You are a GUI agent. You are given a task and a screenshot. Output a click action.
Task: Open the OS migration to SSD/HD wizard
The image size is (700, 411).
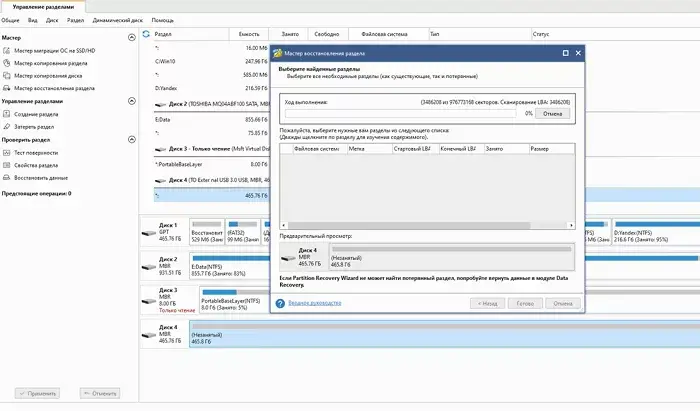50,50
